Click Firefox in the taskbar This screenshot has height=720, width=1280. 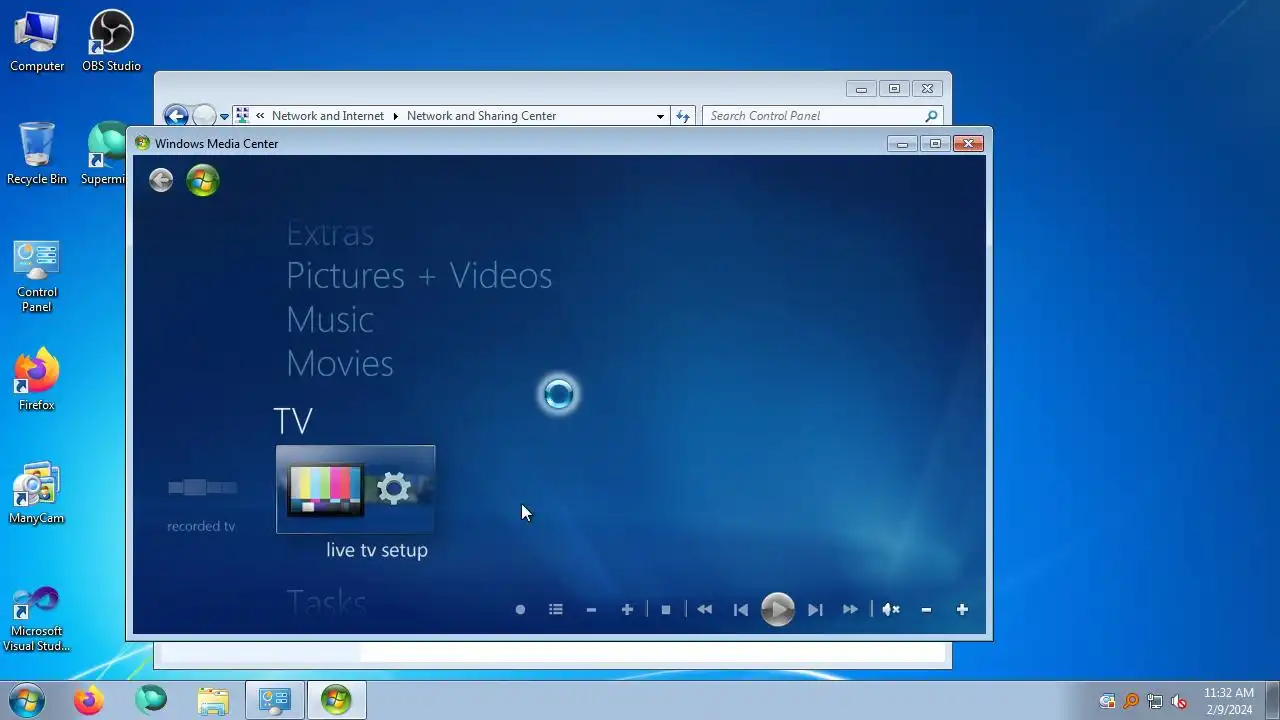(x=89, y=700)
